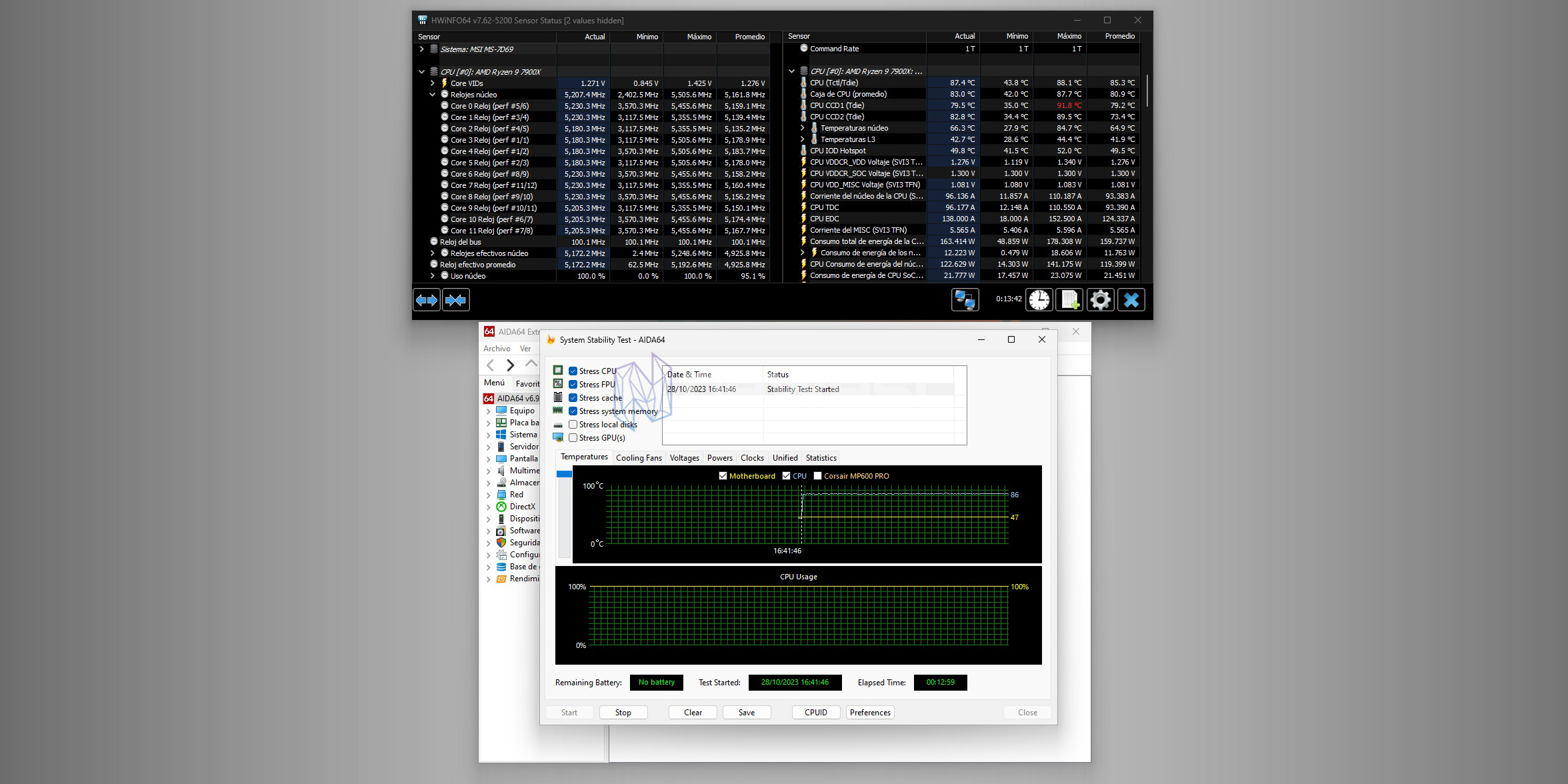
Task: Click the blue graph page selector bar
Action: (564, 474)
